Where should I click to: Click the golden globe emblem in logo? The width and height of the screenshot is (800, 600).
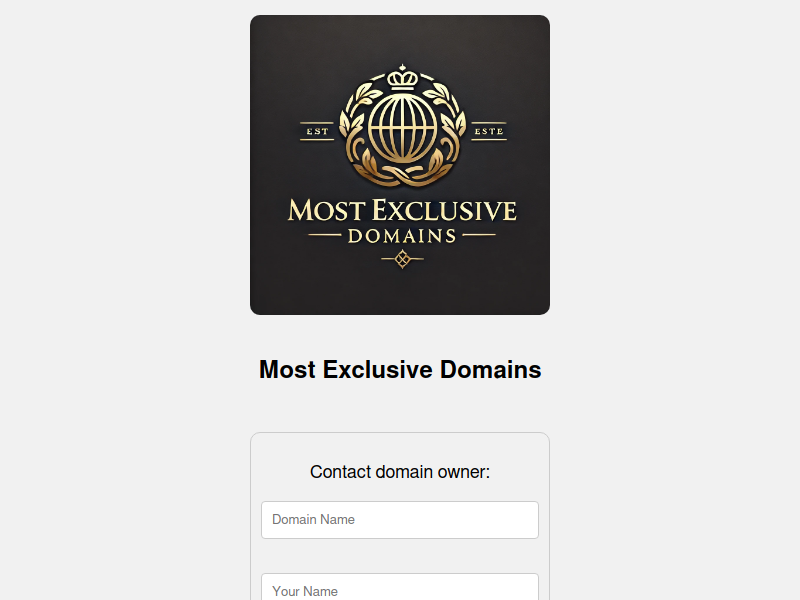click(403, 127)
